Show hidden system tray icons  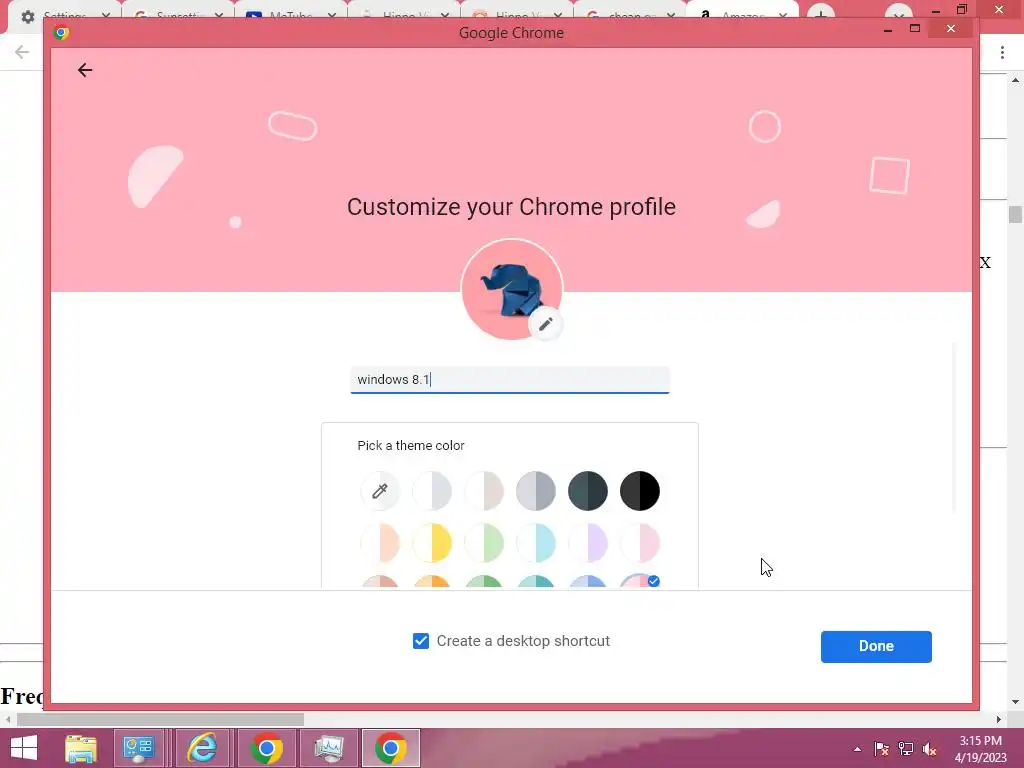[x=857, y=749]
